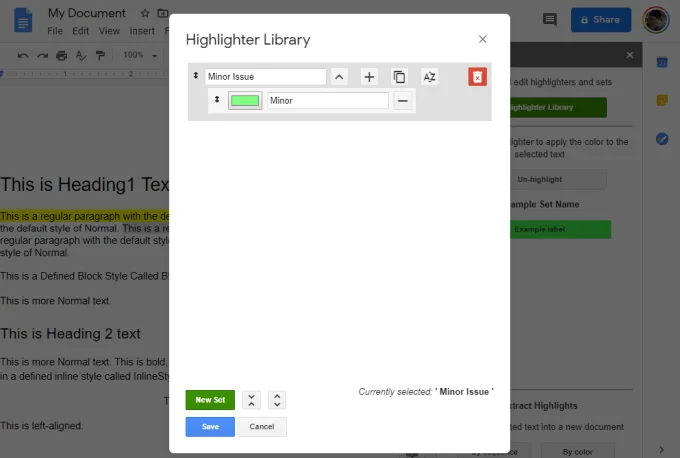
Task: Collapse the Minor Issue set with the chevron
Action: click(339, 77)
